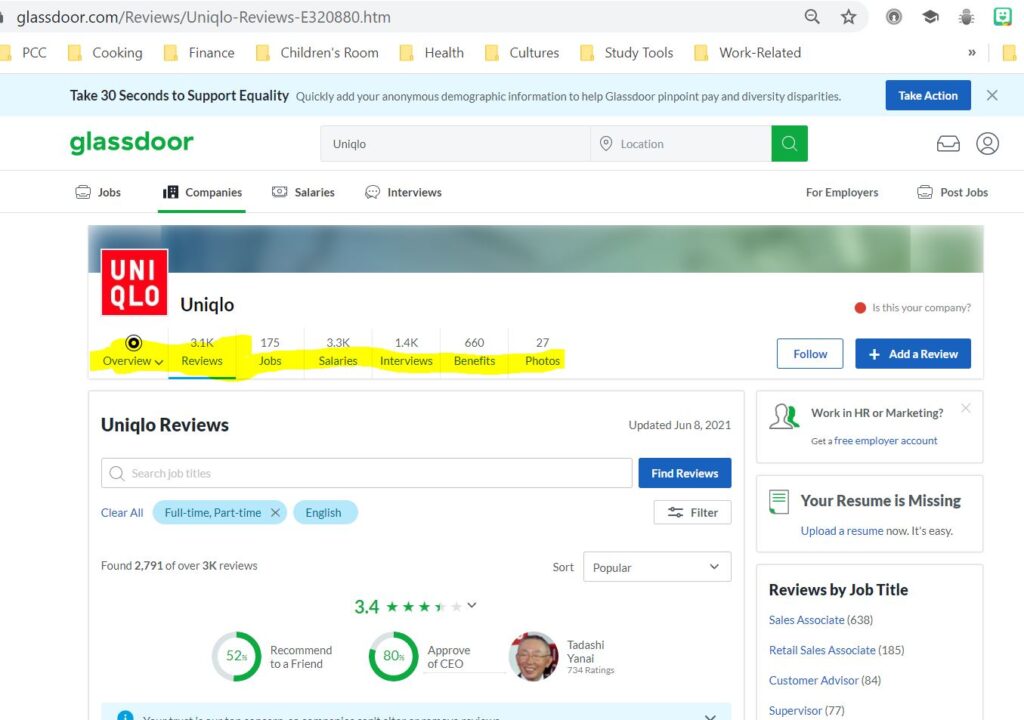Open the Work-Related bookmark folder

click(x=748, y=52)
